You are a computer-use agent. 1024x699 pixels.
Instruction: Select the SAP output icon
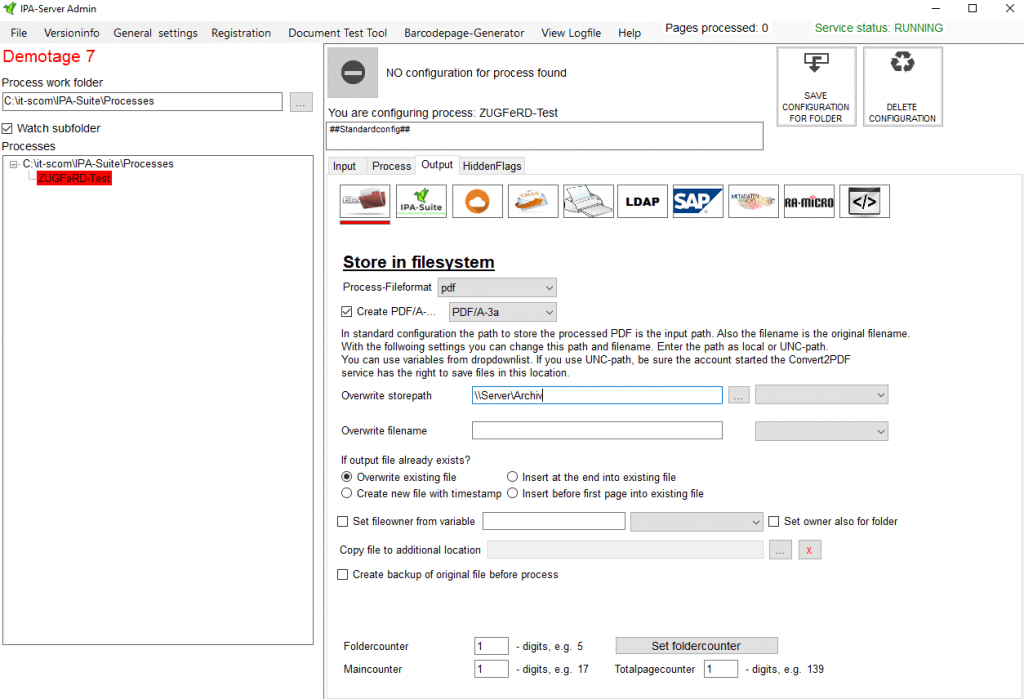coord(697,201)
